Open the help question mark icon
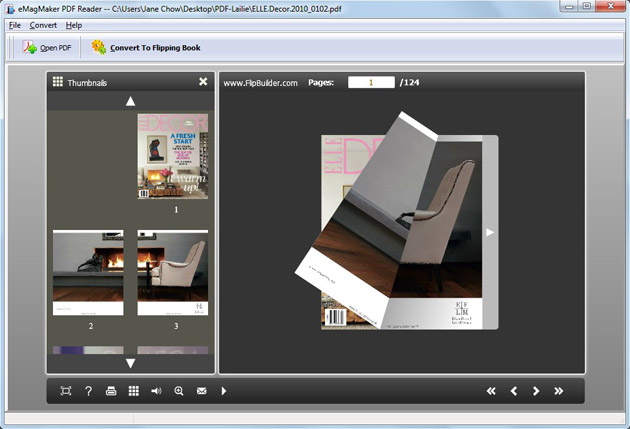The image size is (630, 429). [88, 391]
